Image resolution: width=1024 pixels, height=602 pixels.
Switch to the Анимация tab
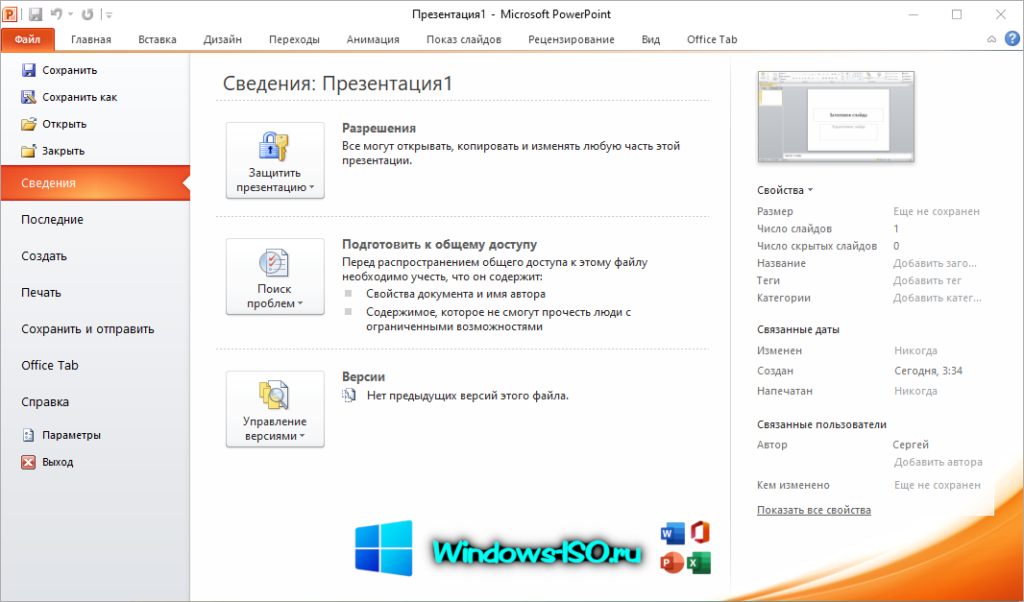(x=373, y=39)
